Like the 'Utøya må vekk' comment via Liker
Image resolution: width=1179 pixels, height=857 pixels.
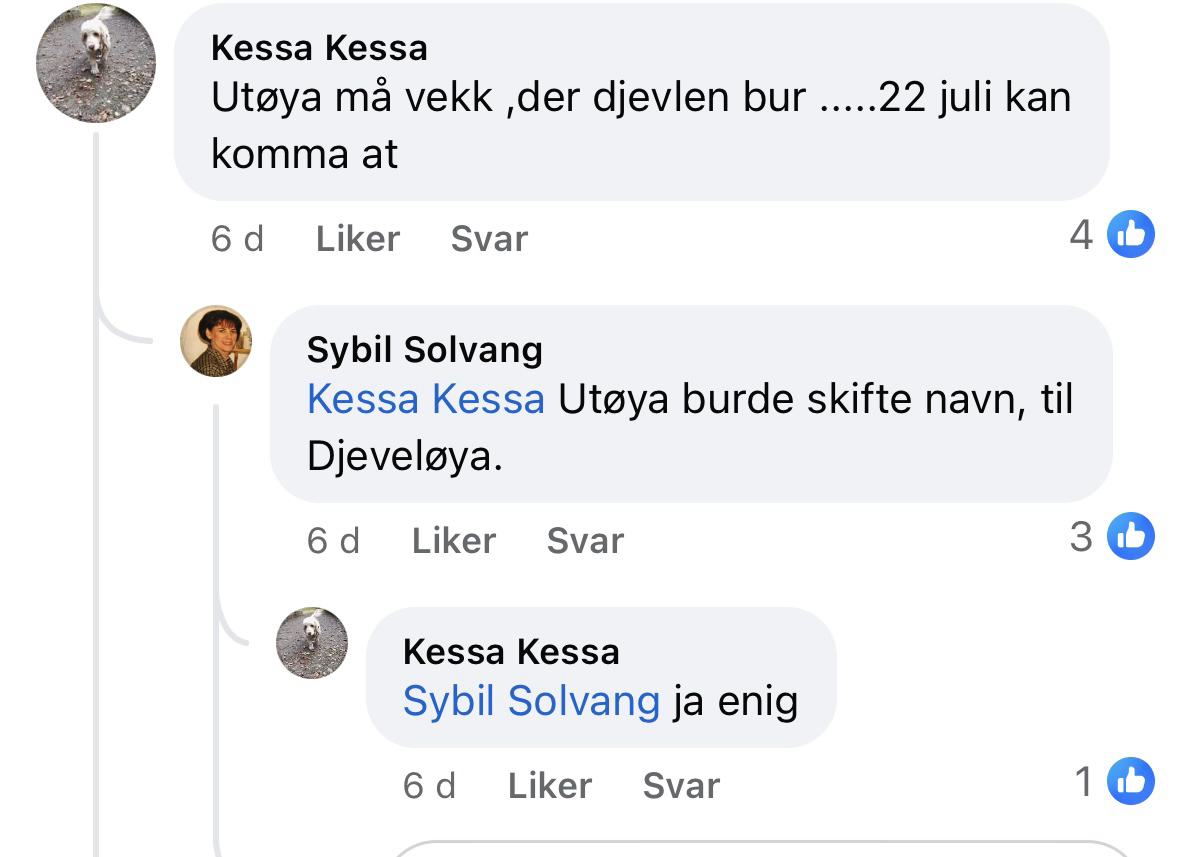pos(357,239)
